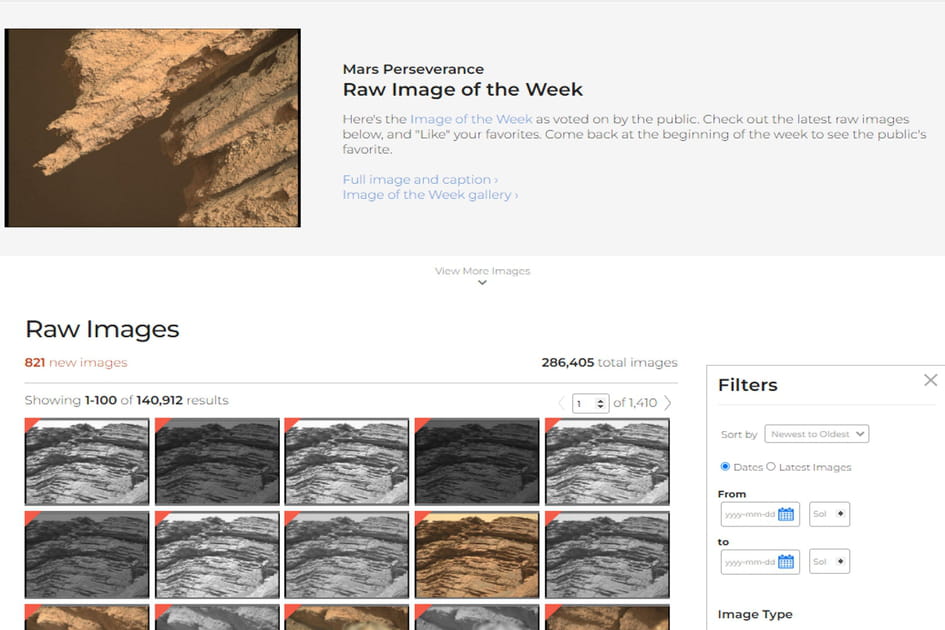Open the fifth thumbnail in second row
945x630 pixels.
coord(607,555)
